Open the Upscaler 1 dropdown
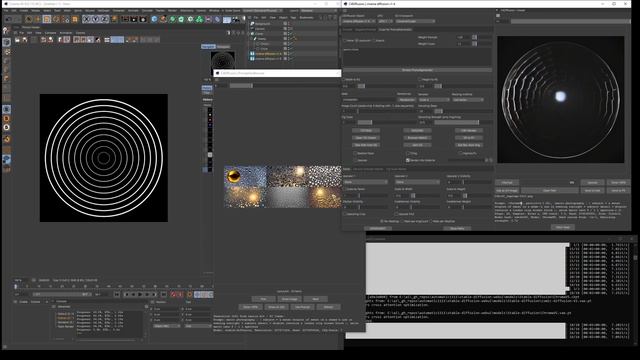 click(365, 182)
